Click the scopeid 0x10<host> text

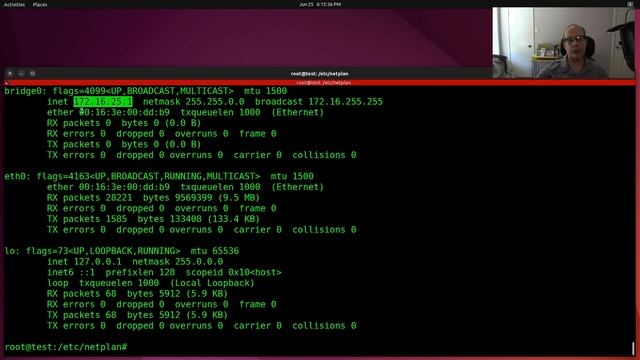(x=233, y=272)
